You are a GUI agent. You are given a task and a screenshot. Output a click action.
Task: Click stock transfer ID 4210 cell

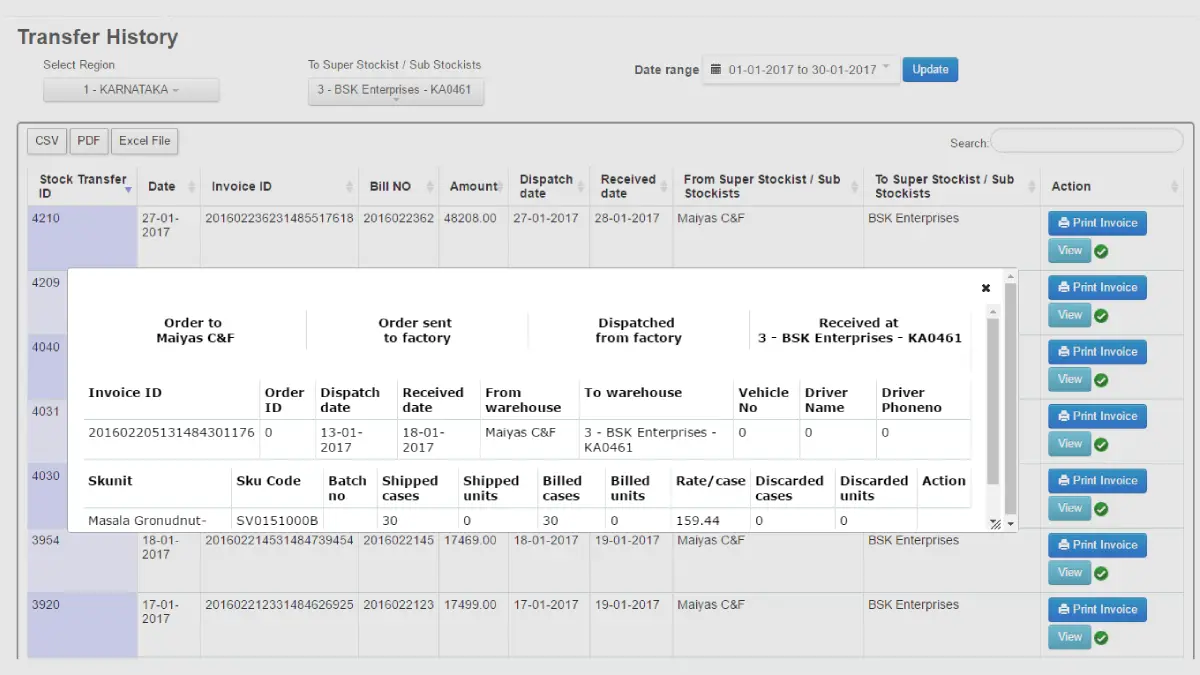coord(82,237)
